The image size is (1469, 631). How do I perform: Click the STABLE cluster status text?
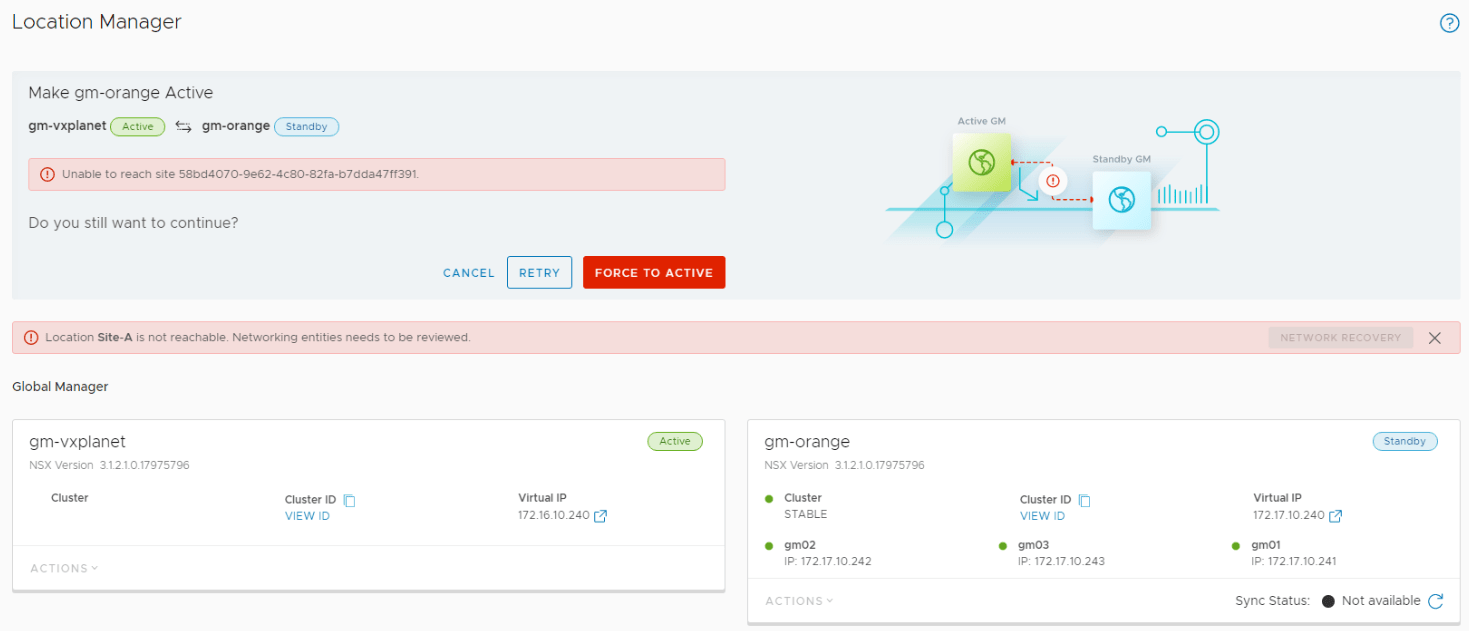tap(806, 515)
